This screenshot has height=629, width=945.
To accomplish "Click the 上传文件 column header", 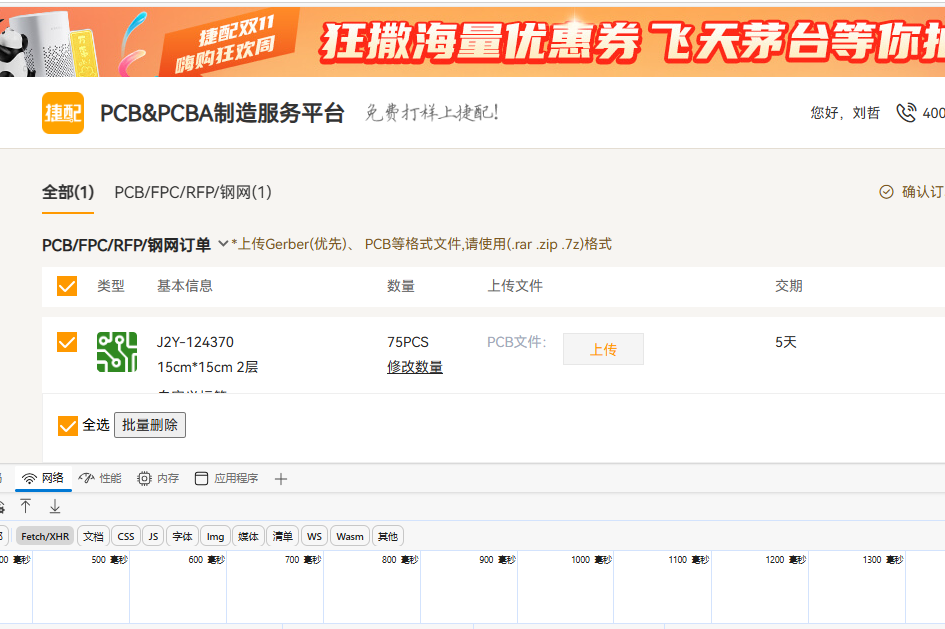I will tap(515, 286).
